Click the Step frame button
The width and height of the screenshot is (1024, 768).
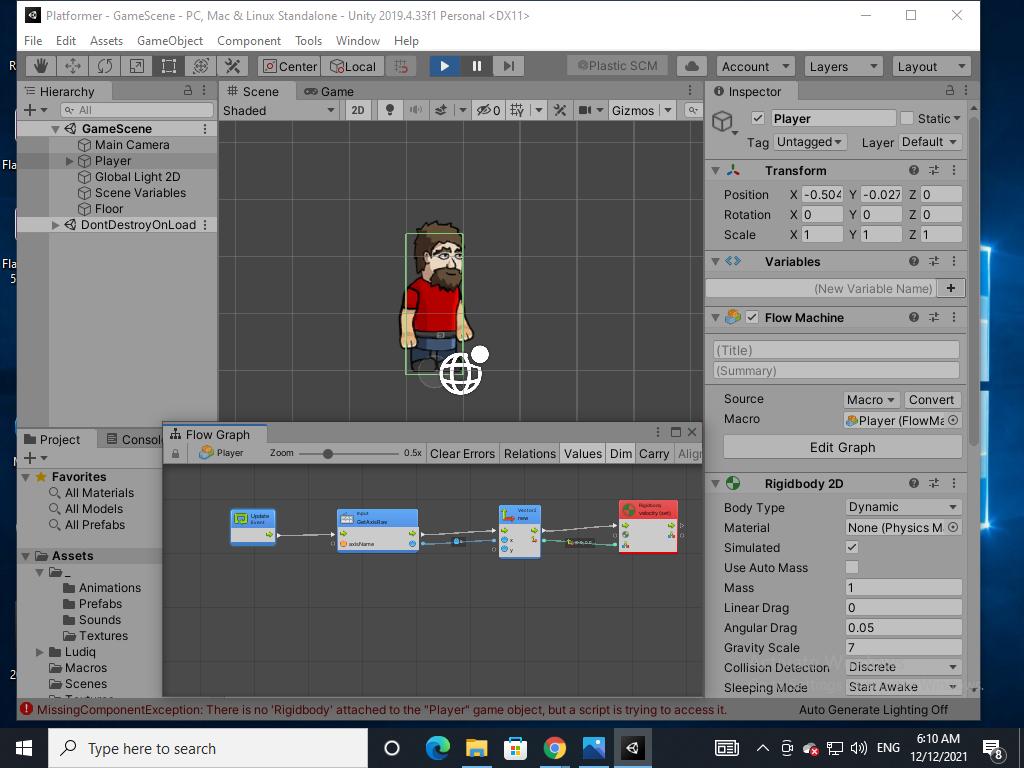[x=509, y=66]
